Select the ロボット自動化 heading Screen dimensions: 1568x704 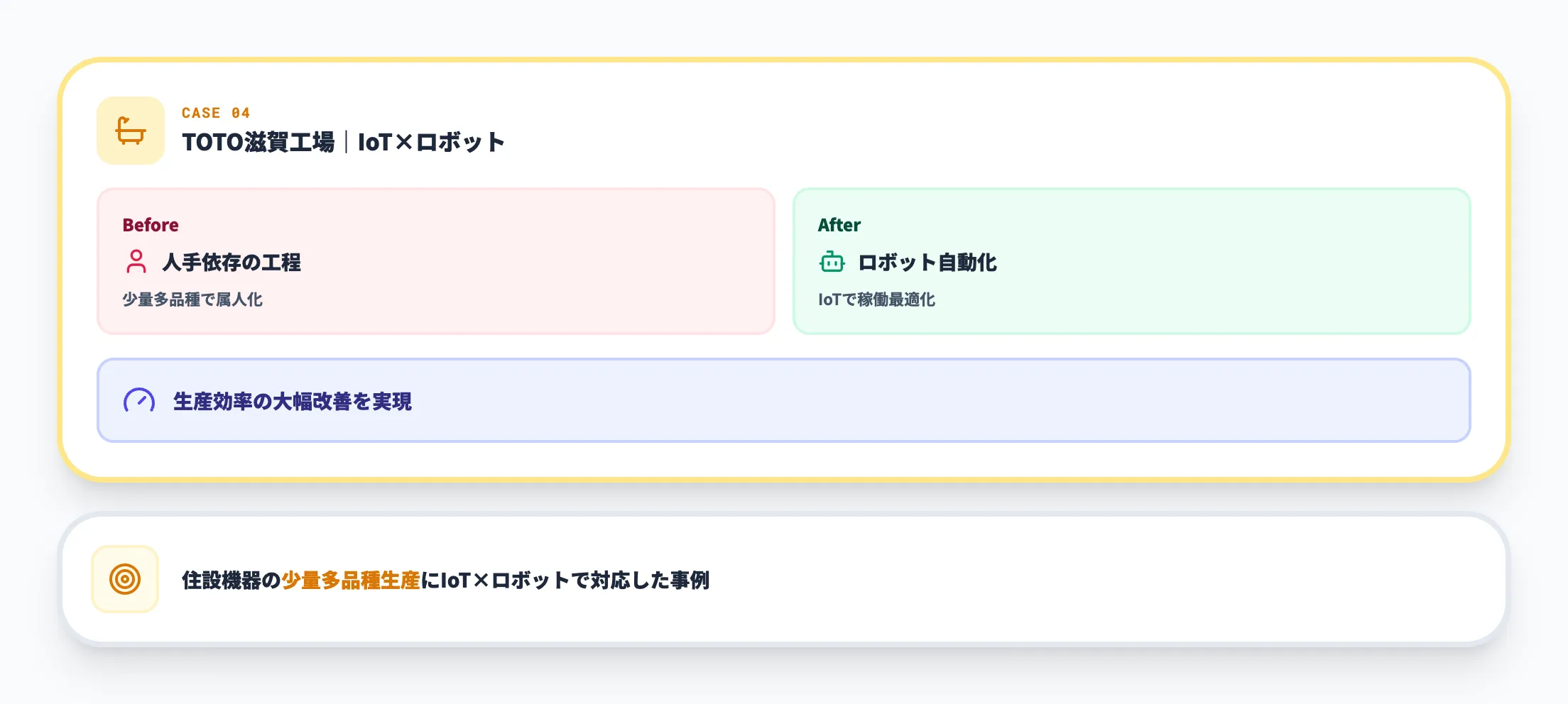pyautogui.click(x=927, y=263)
